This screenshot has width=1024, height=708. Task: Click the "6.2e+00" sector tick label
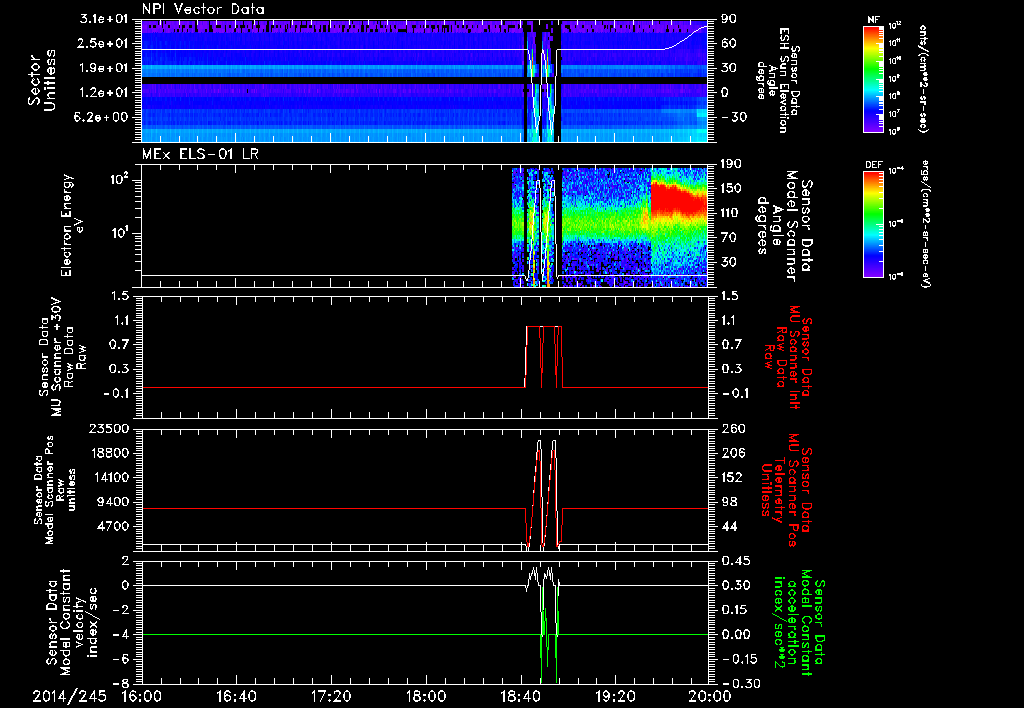pyautogui.click(x=103, y=117)
